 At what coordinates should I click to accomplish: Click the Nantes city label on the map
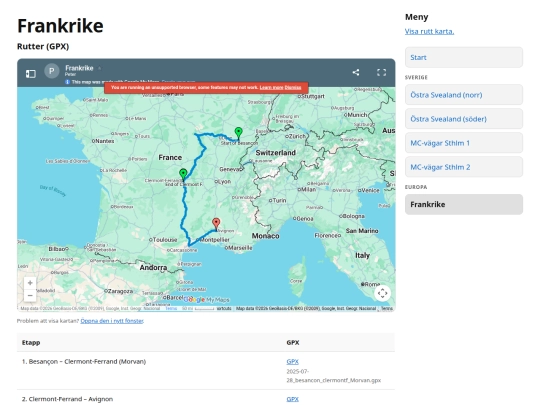pos(104,141)
